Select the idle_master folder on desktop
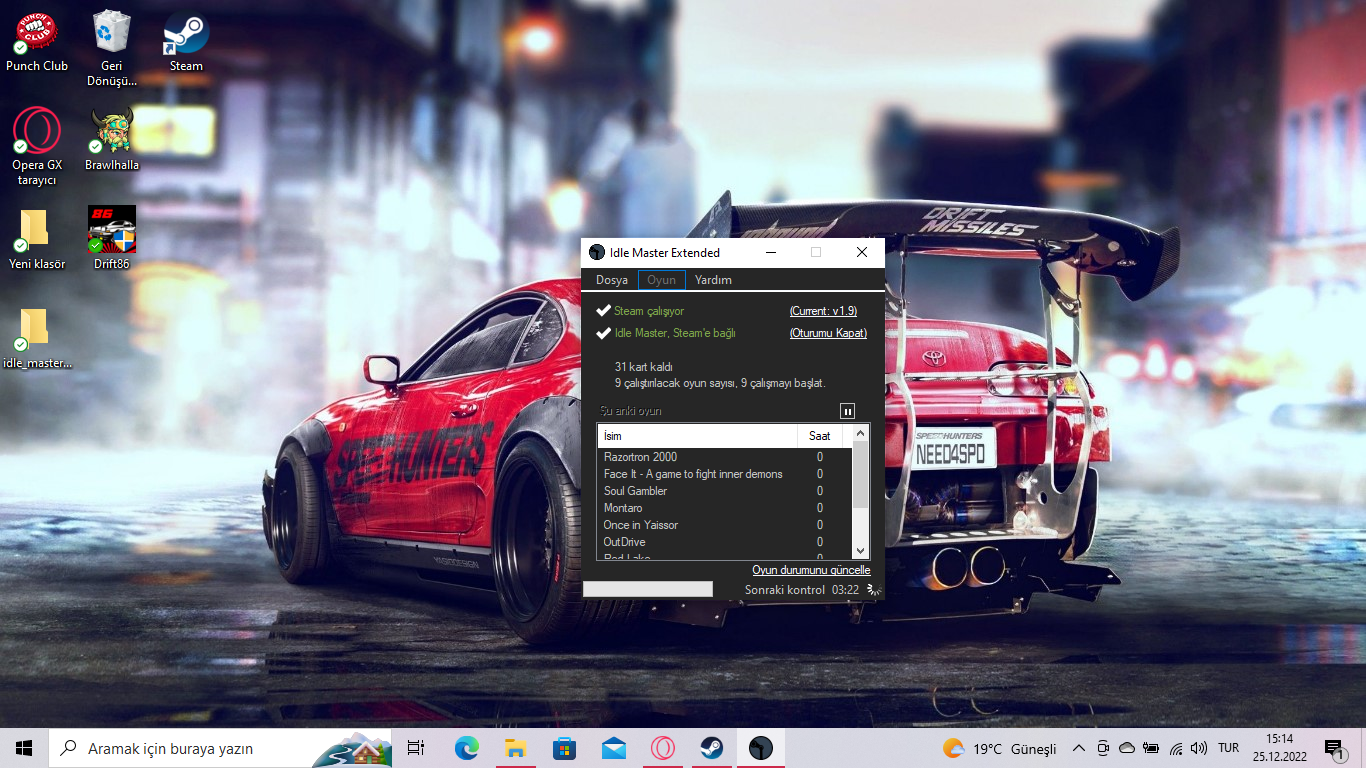The image size is (1366, 768). click(36, 338)
